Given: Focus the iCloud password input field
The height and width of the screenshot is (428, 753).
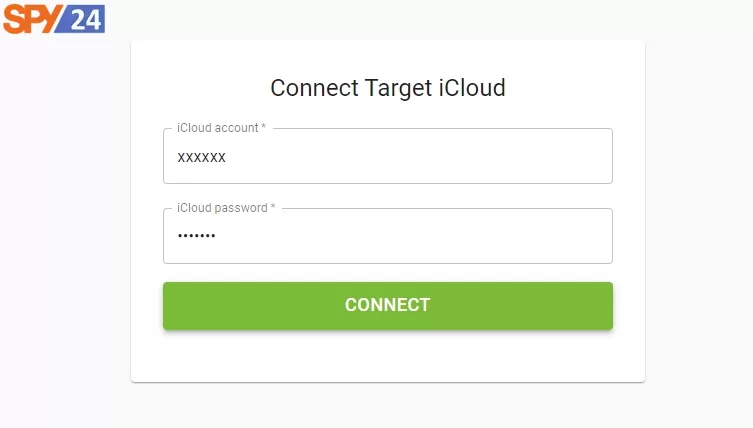Looking at the screenshot, I should [x=388, y=236].
